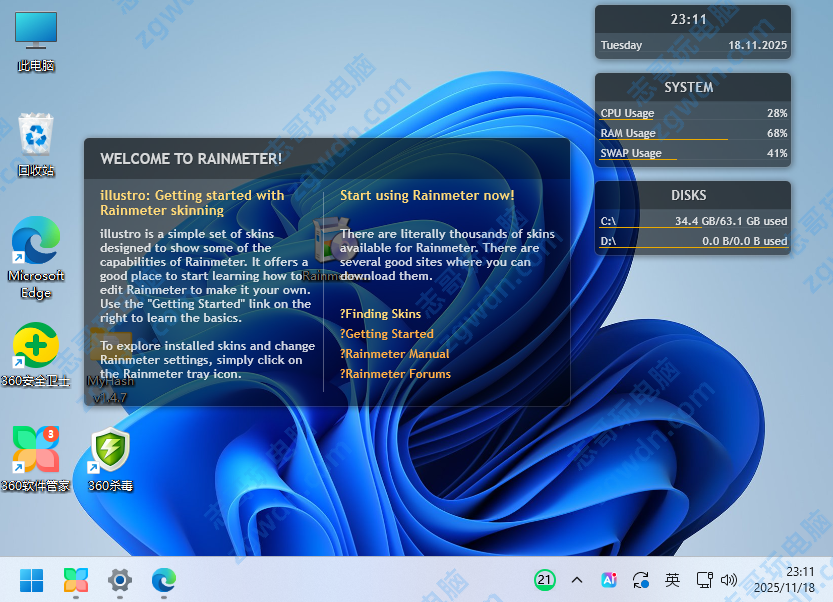The width and height of the screenshot is (833, 602).
Task: Click the CPU Usage meter bar
Action: 693,114
